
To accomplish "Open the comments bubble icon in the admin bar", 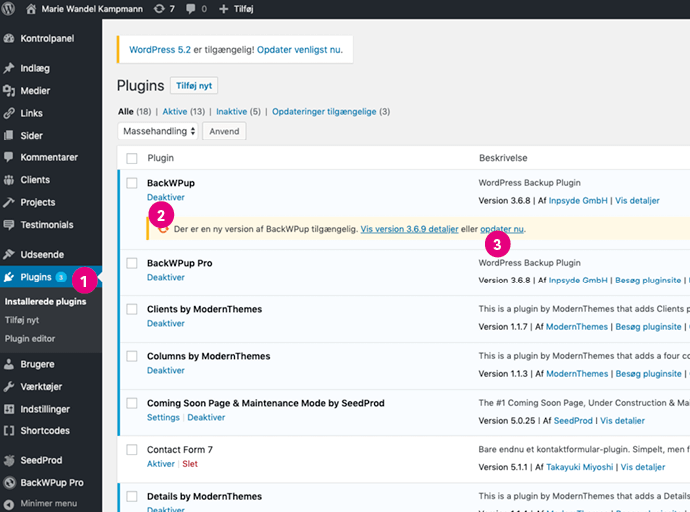I will (x=191, y=9).
